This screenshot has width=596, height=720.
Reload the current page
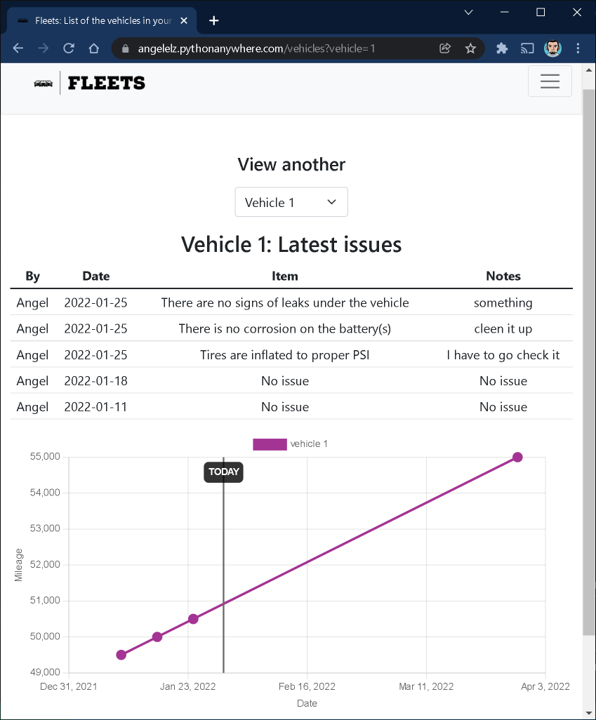pos(69,48)
